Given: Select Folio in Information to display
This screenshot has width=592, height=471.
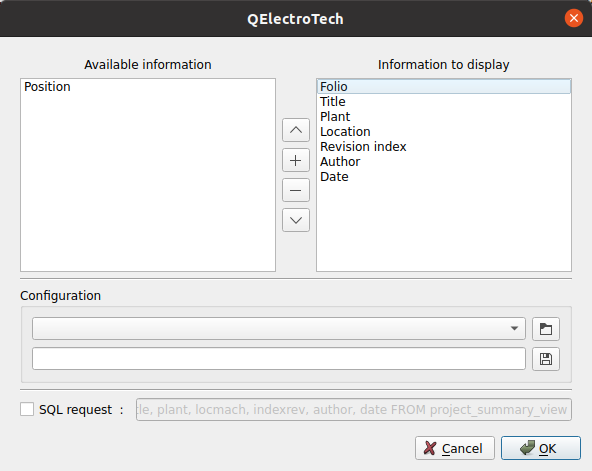Looking at the screenshot, I should [444, 86].
